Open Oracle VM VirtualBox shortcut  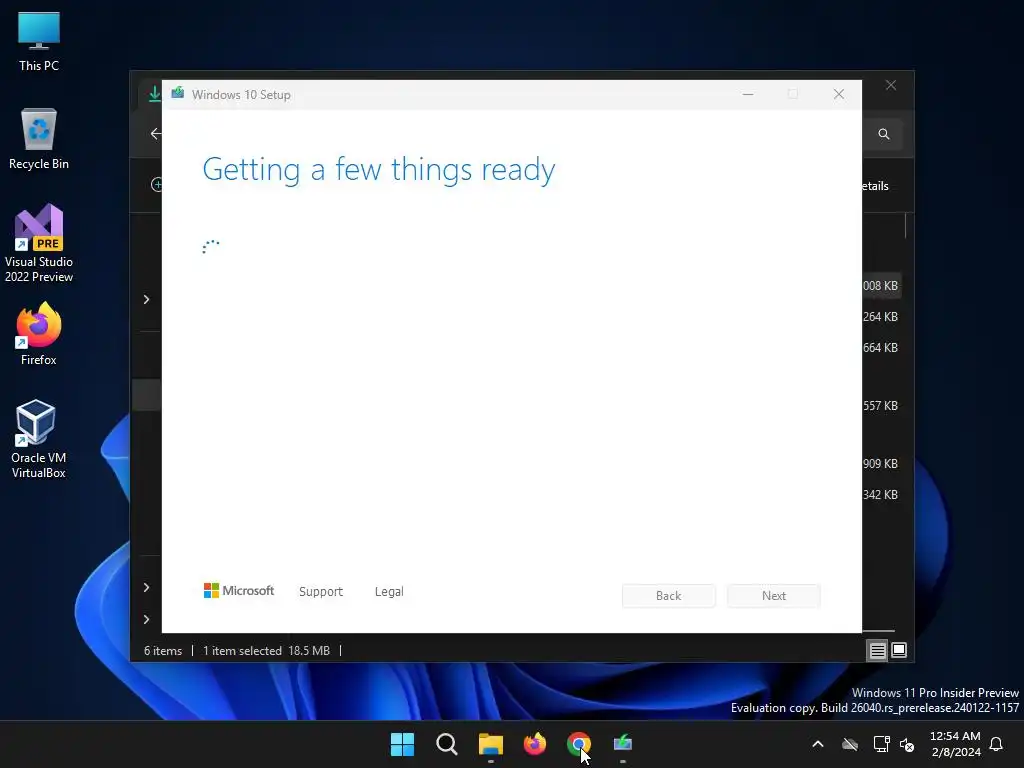click(39, 439)
